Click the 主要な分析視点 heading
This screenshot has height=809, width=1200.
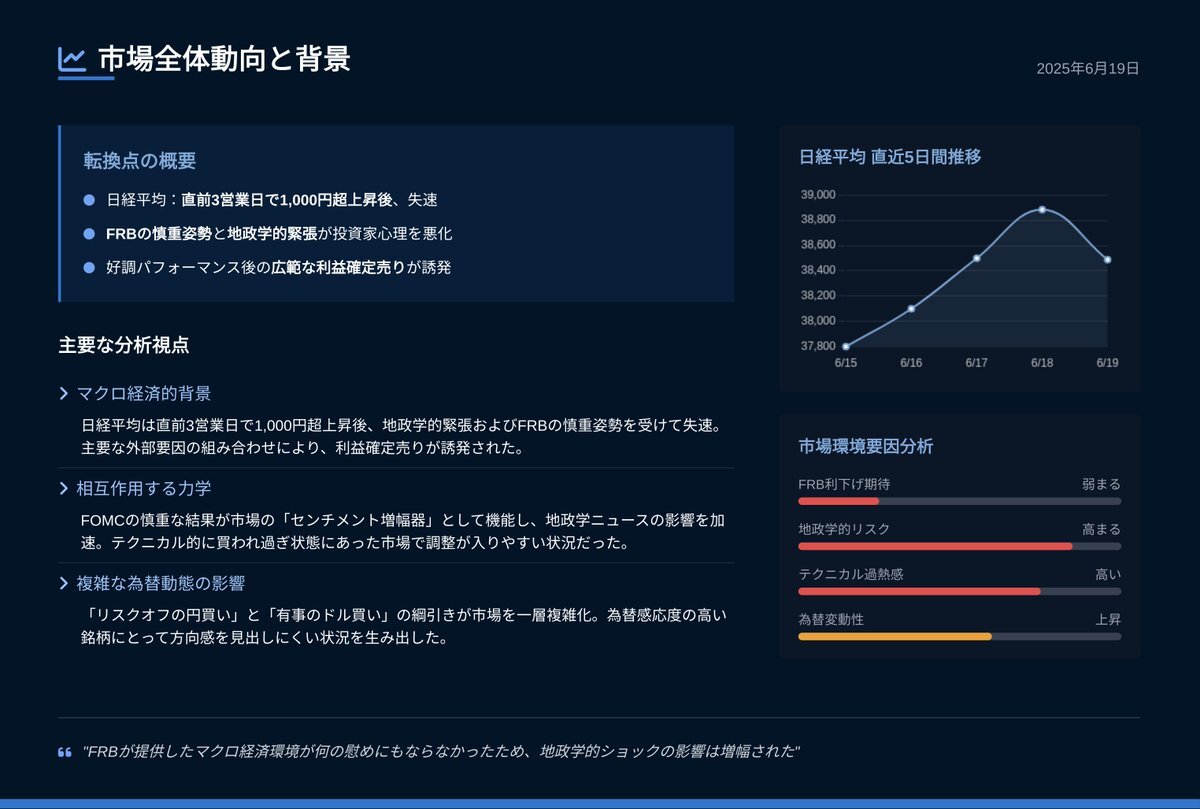(124, 345)
